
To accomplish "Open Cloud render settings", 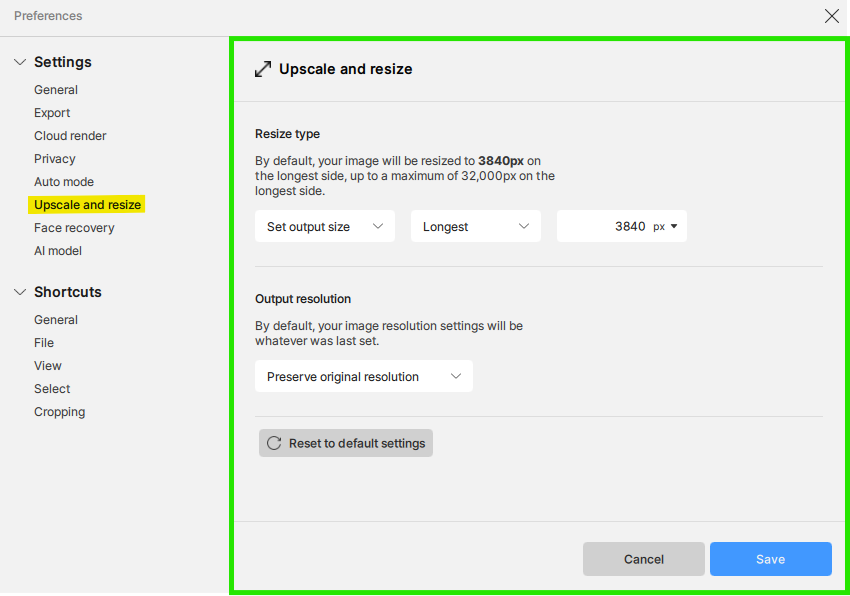I will click(x=70, y=136).
